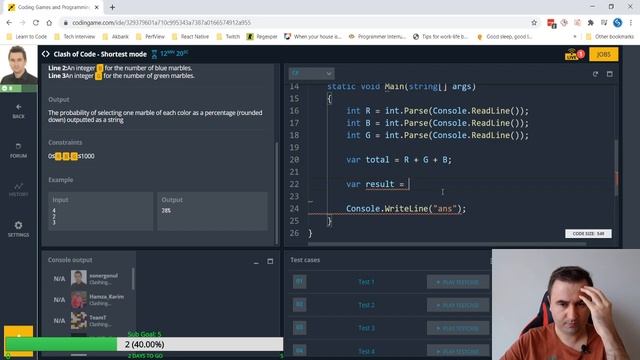
Task: Click the browser forward arrow
Action: coord(22,23)
